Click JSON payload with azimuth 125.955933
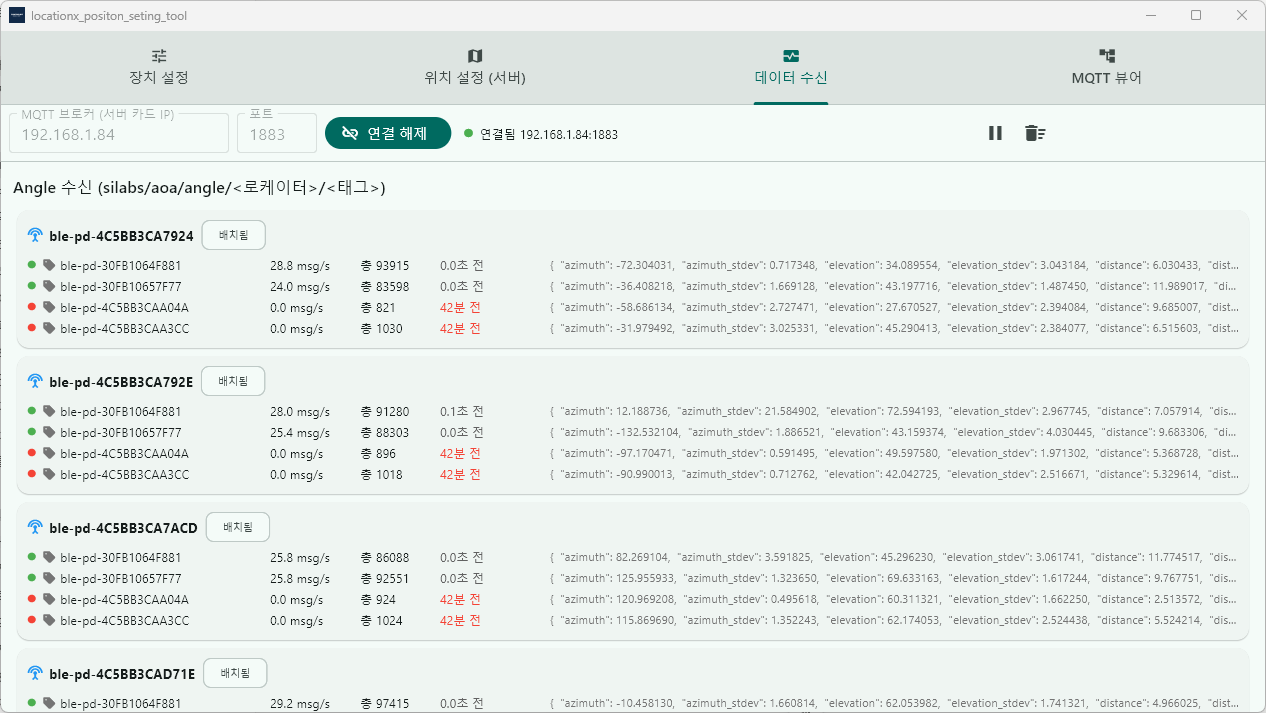This screenshot has width=1266, height=713. (x=894, y=579)
